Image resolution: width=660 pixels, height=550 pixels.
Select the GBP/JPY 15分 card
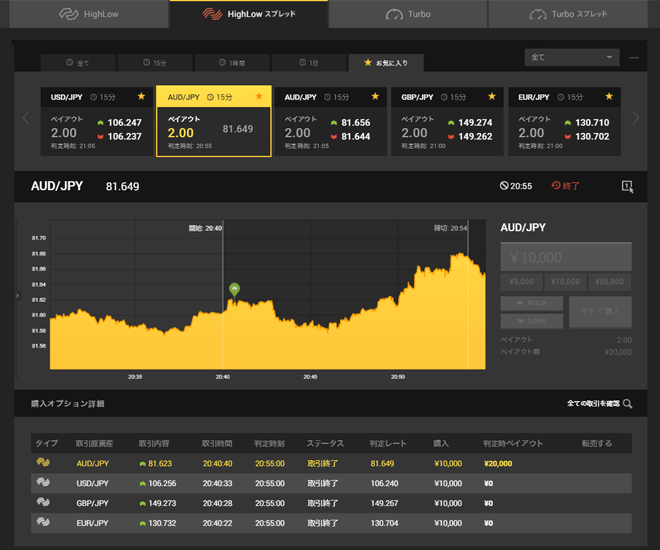click(x=447, y=122)
